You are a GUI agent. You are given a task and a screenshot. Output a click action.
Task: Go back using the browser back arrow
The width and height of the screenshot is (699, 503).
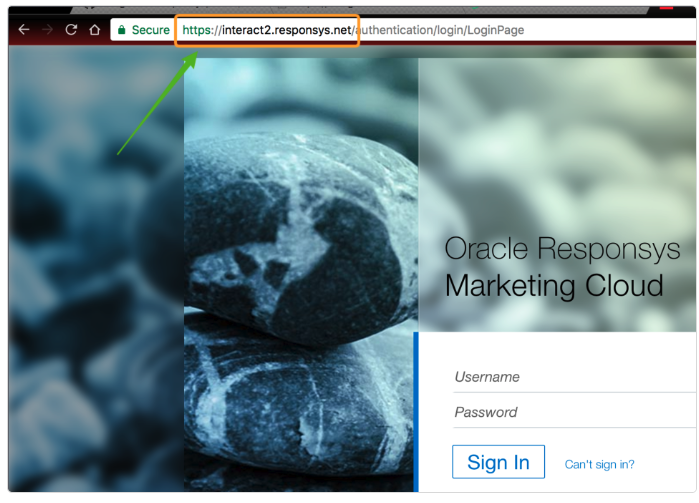click(x=24, y=30)
